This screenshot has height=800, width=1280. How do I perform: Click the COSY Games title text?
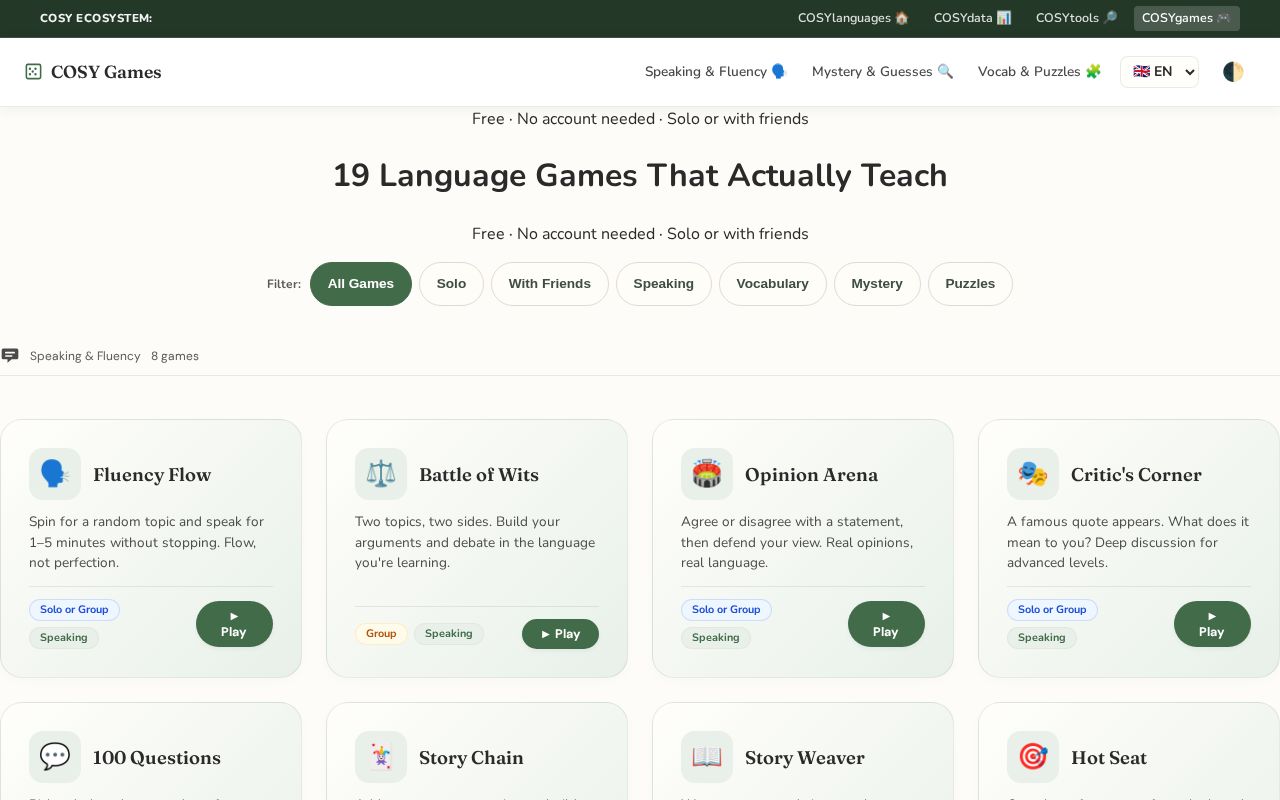click(106, 72)
